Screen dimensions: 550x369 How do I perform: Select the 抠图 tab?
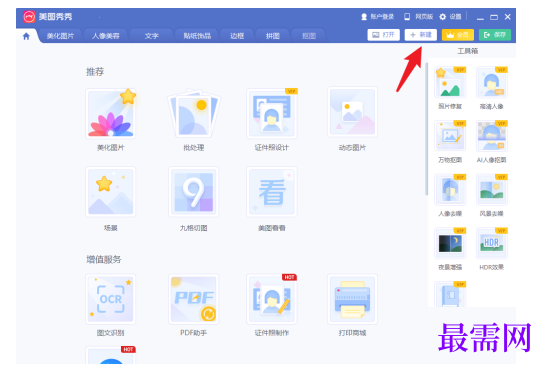[309, 36]
